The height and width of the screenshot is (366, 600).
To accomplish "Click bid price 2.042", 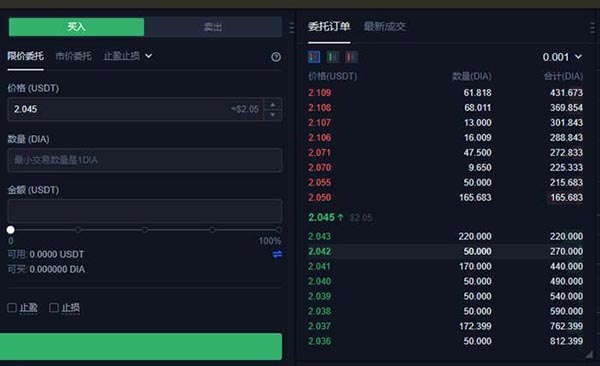I will pos(320,252).
